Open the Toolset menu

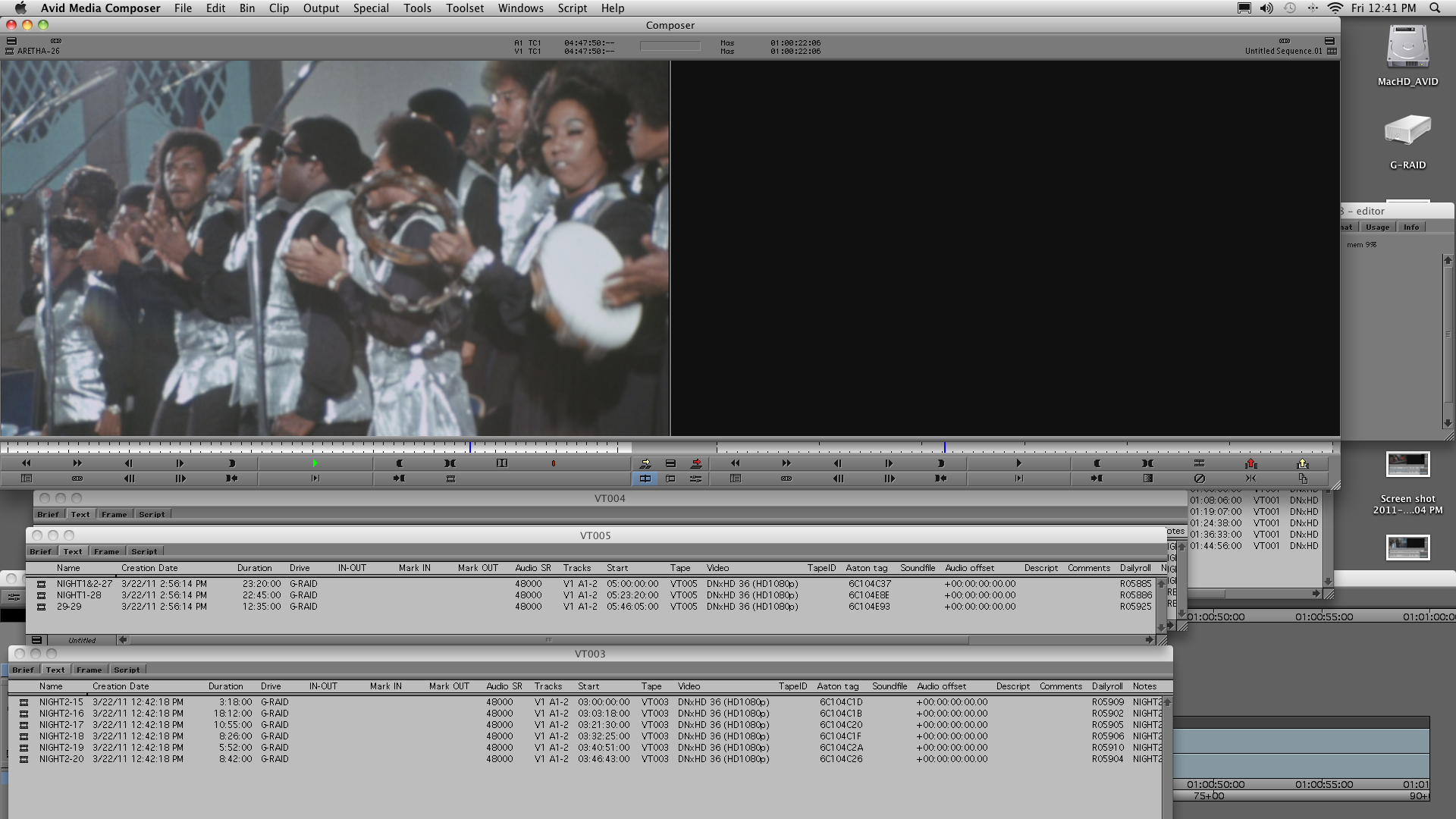[464, 8]
